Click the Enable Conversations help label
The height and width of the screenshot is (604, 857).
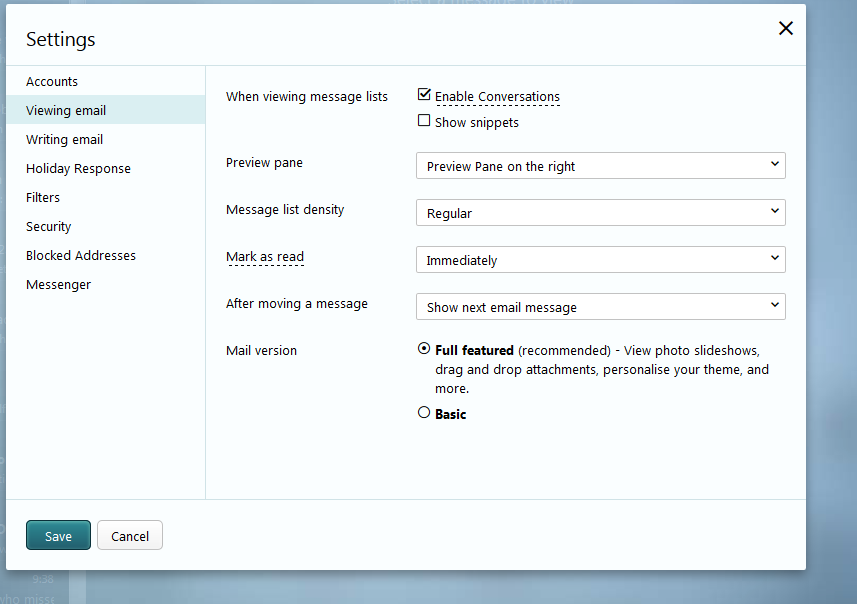click(x=497, y=97)
